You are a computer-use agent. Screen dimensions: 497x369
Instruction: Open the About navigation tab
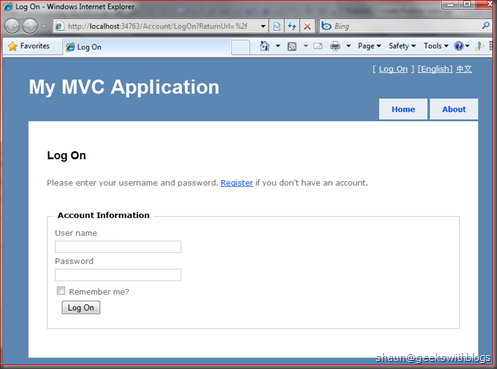[454, 109]
